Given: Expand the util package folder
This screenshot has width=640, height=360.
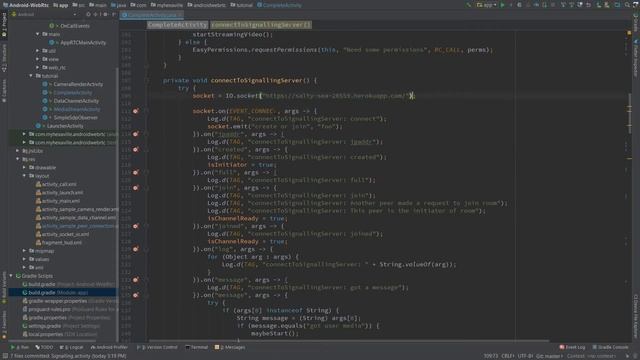Looking at the screenshot, I should [x=38, y=51].
